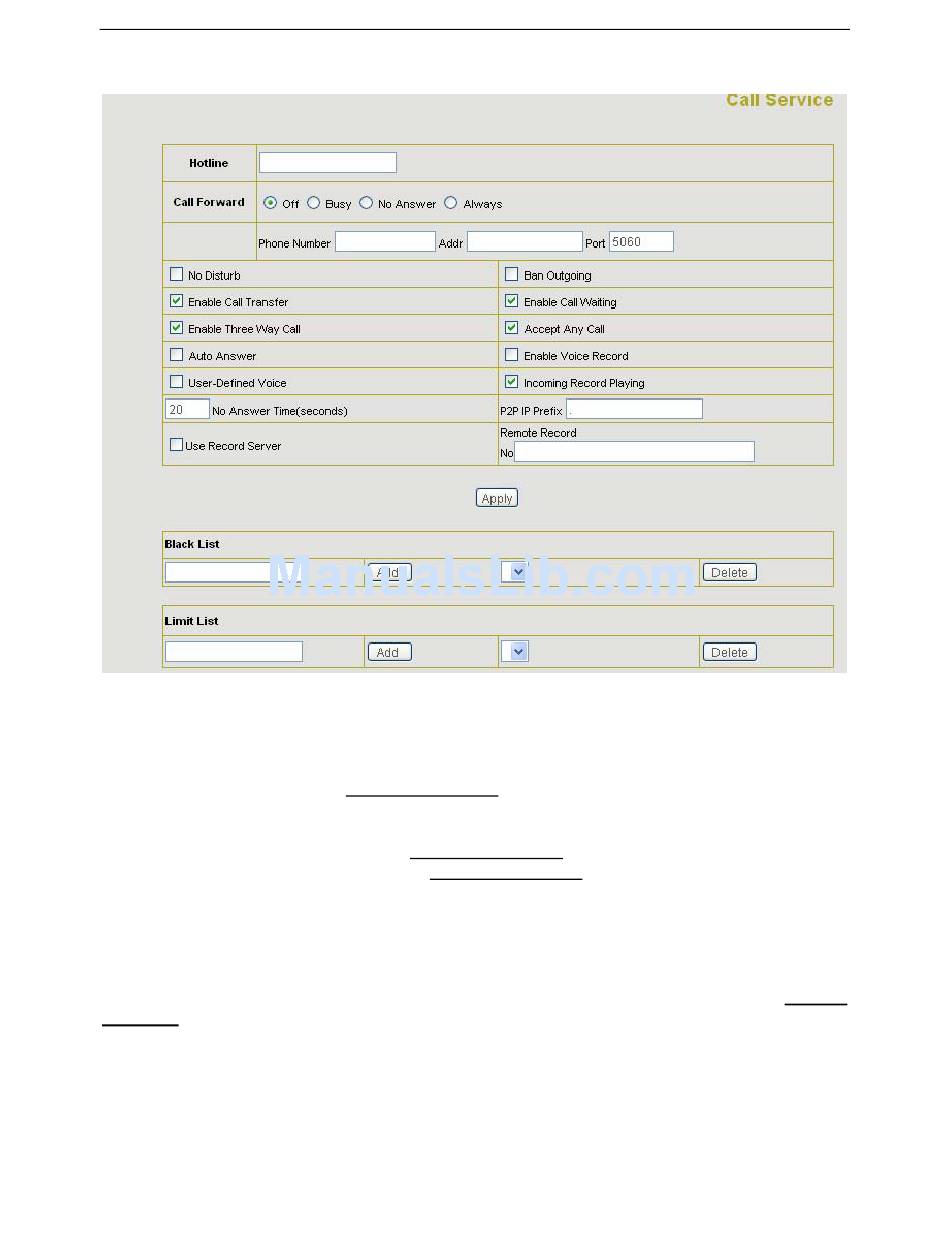Click the Black List heading
Viewport: 950px width, 1260px height.
pos(192,544)
